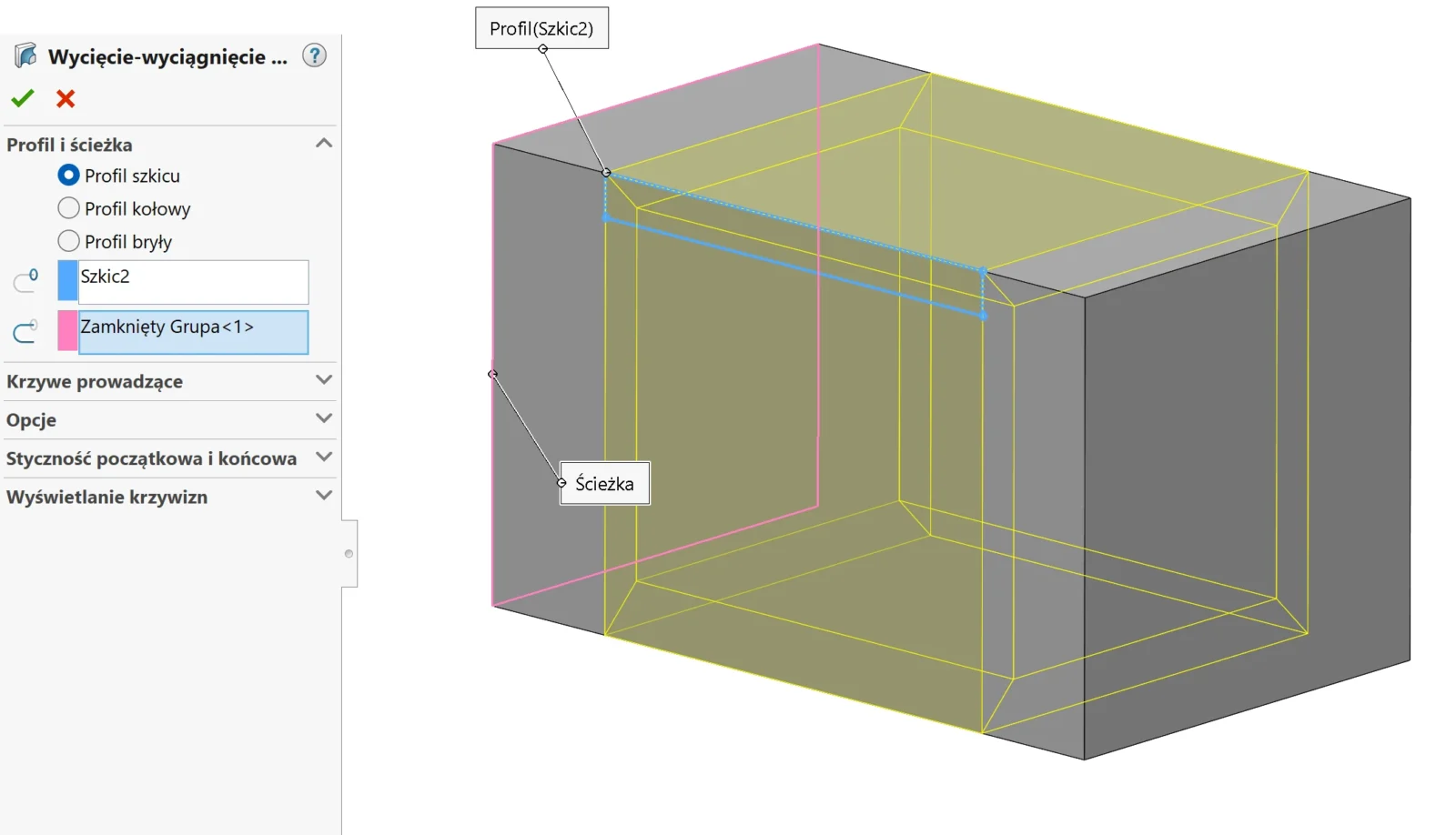The image size is (1456, 835).
Task: Click the panel collapse handle on divider
Action: 349,553
